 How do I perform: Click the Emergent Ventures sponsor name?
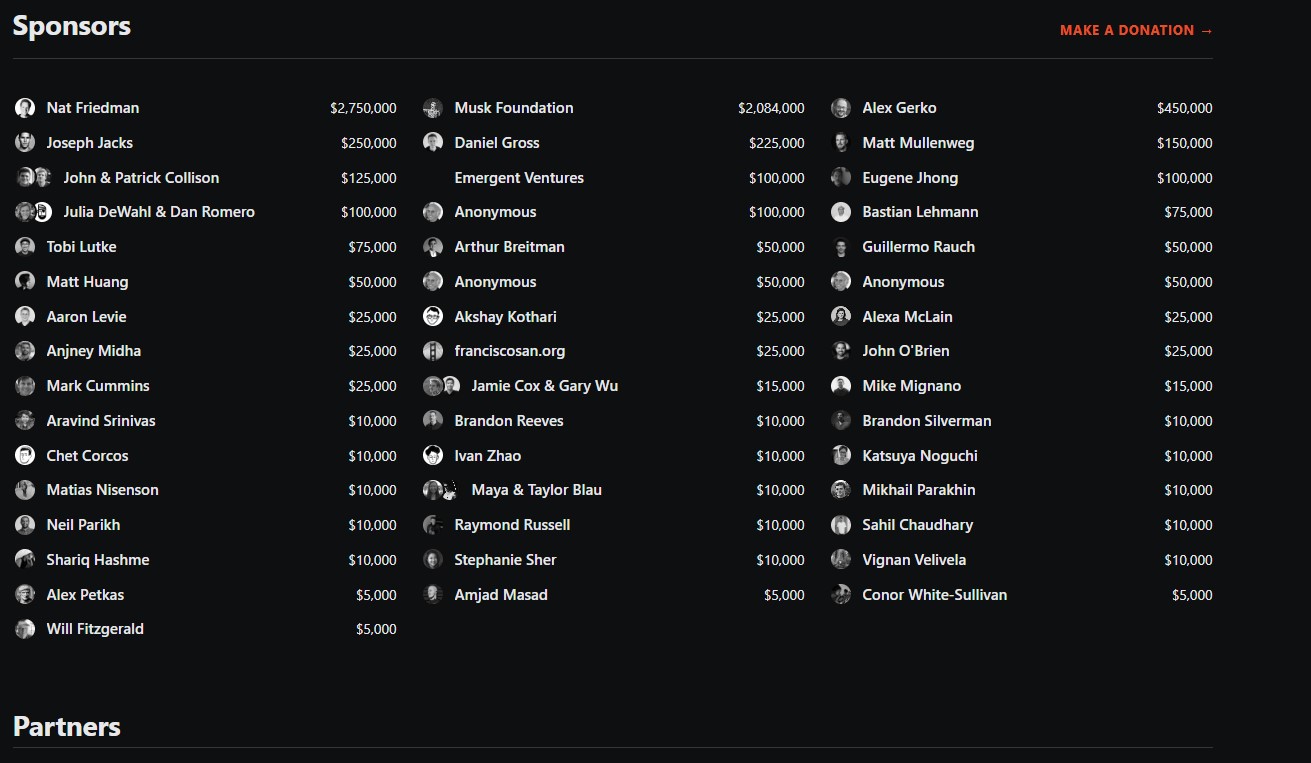pos(519,178)
